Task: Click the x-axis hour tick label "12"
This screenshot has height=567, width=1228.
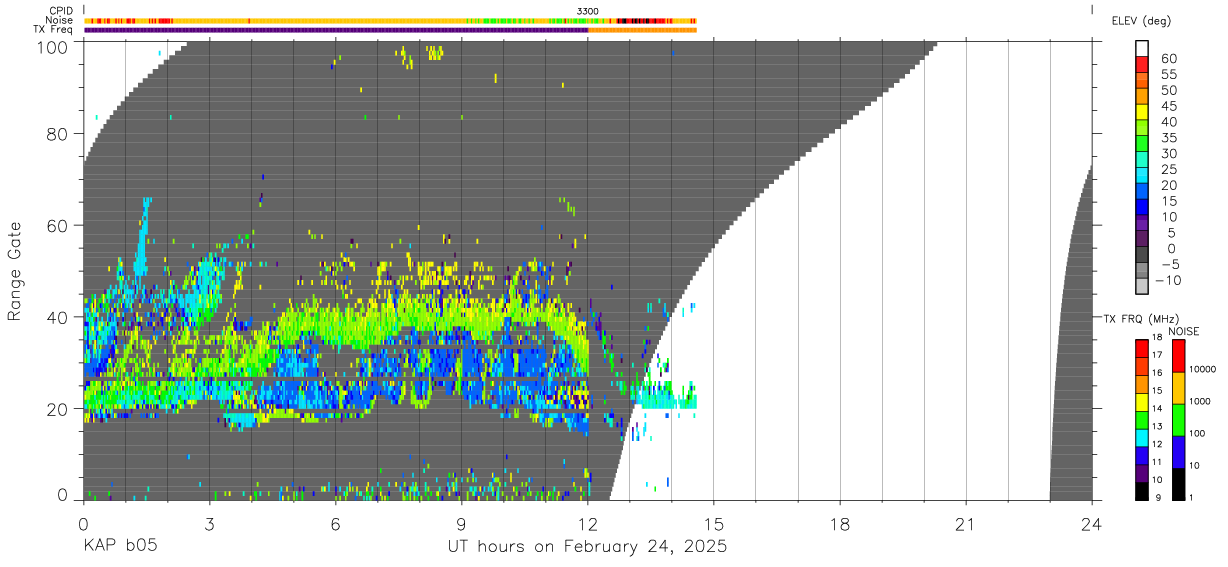Action: tap(588, 523)
